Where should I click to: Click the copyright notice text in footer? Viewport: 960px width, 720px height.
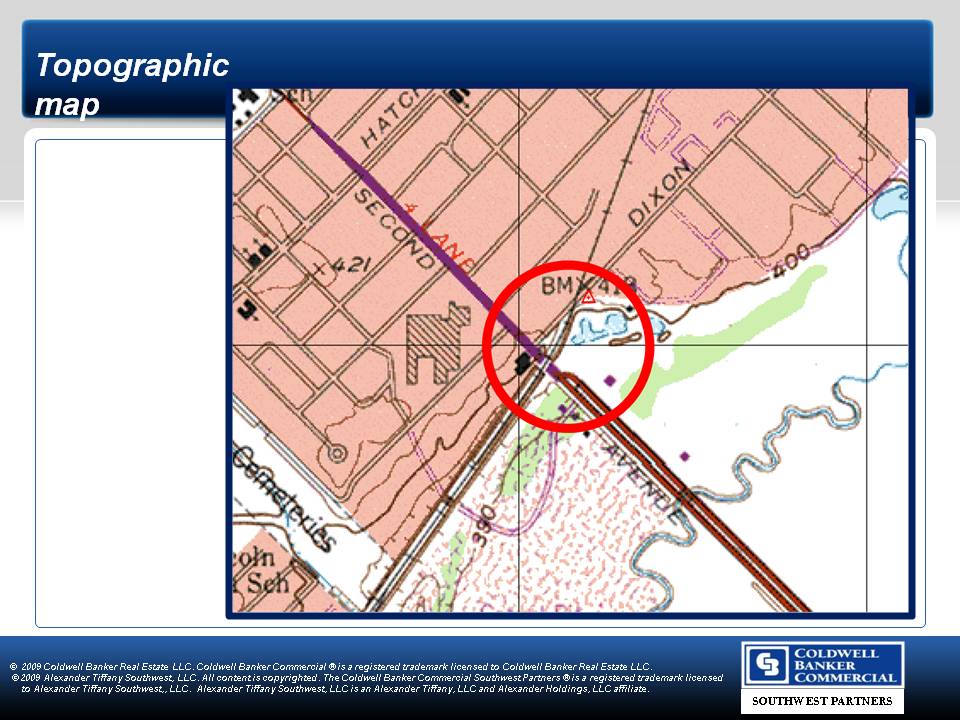coord(365,677)
